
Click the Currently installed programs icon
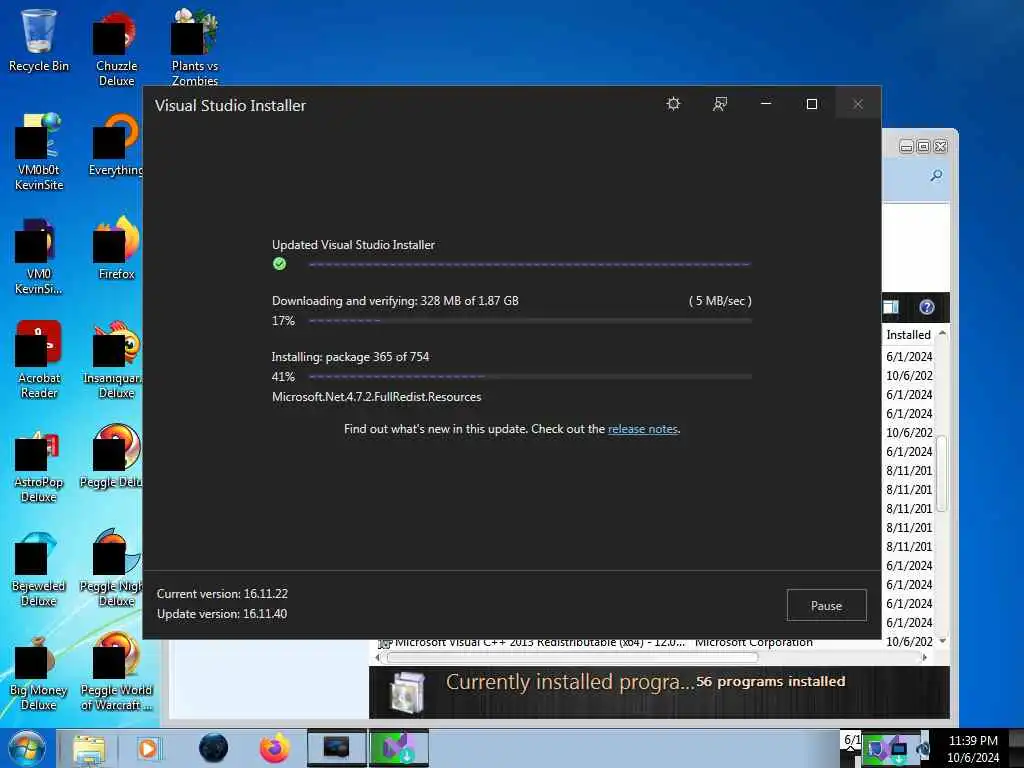coord(407,692)
